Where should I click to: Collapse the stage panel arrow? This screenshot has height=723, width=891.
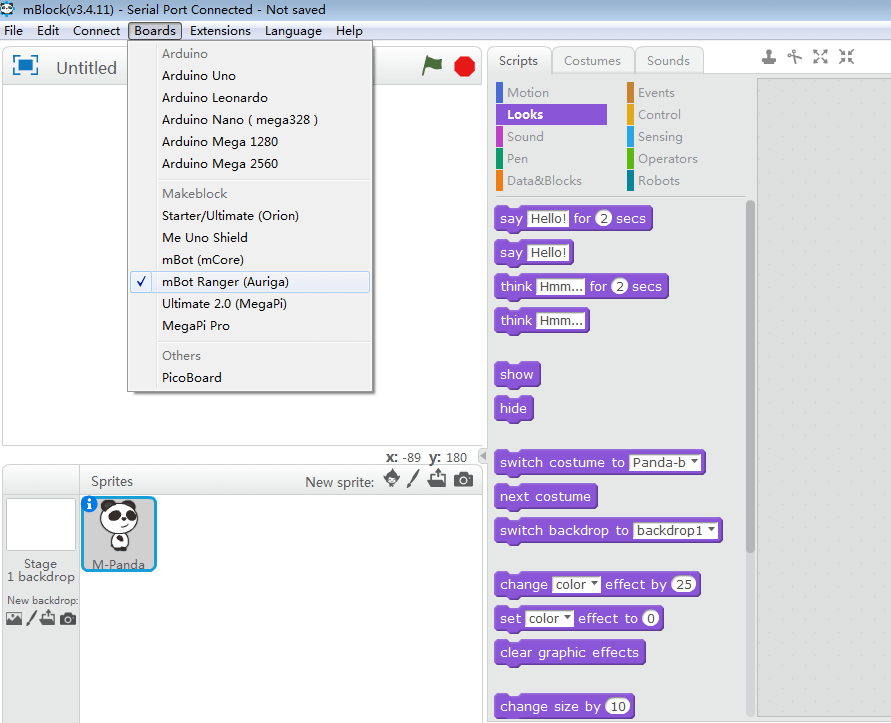click(483, 456)
